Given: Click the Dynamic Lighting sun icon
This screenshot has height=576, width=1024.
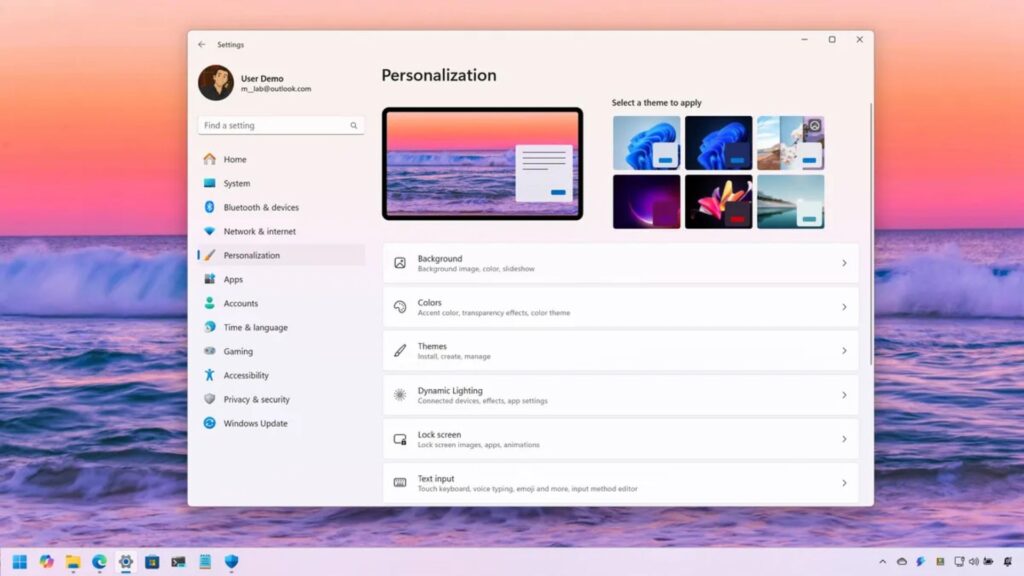Looking at the screenshot, I should tap(400, 395).
